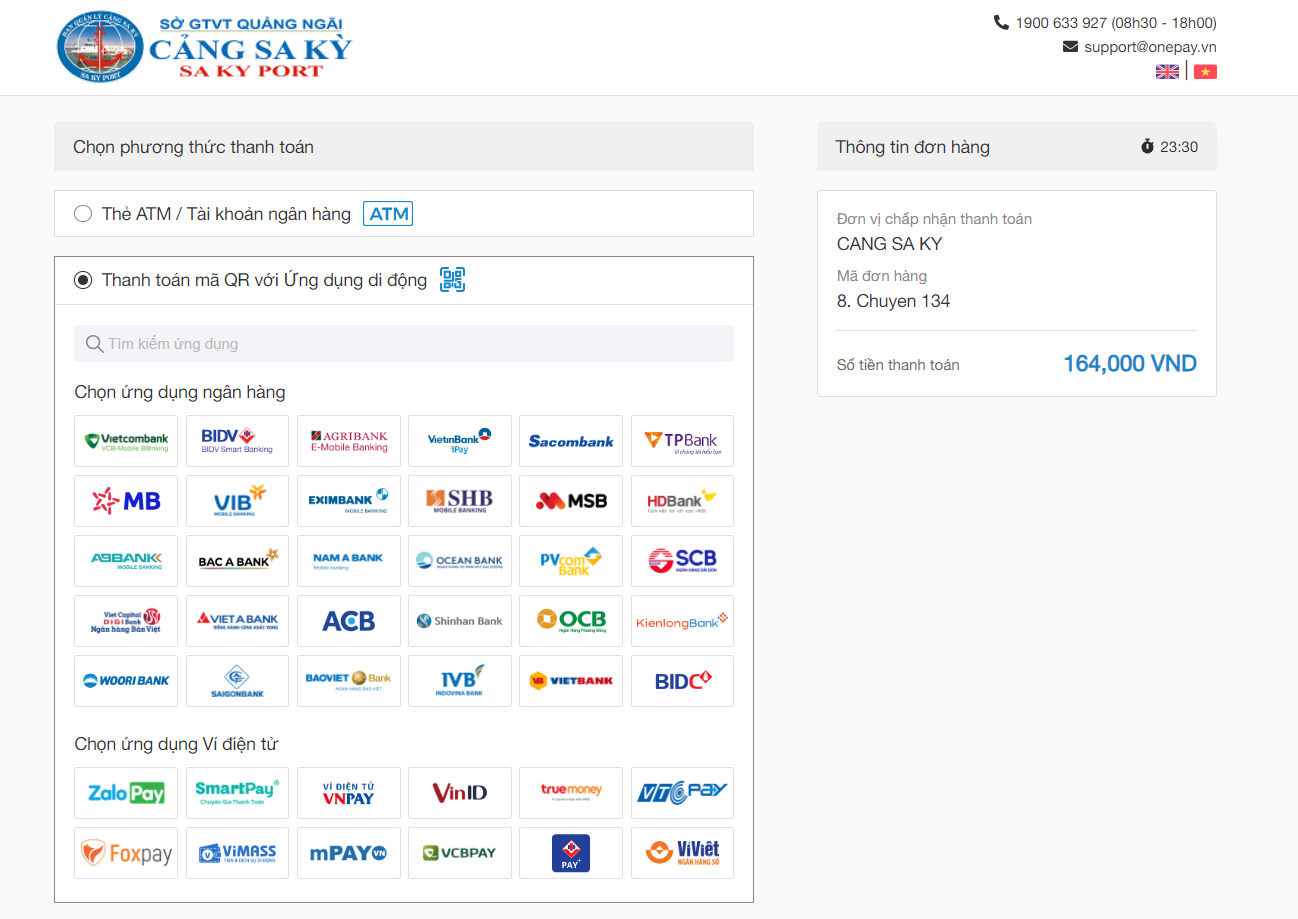Screen dimensions: 1298x919
Task: Pick the TPBank app logo
Action: tap(682, 441)
